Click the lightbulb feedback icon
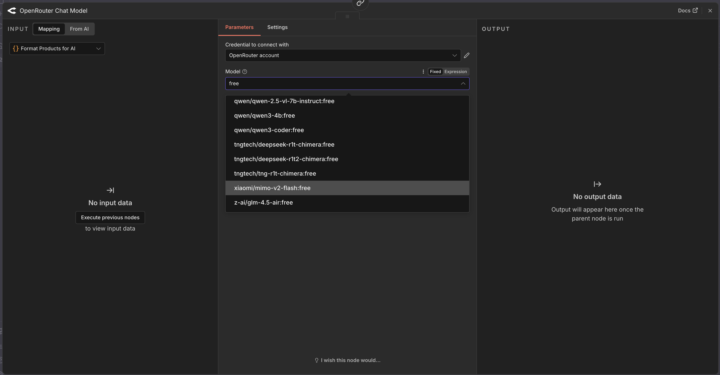The image size is (720, 375). click(316, 360)
